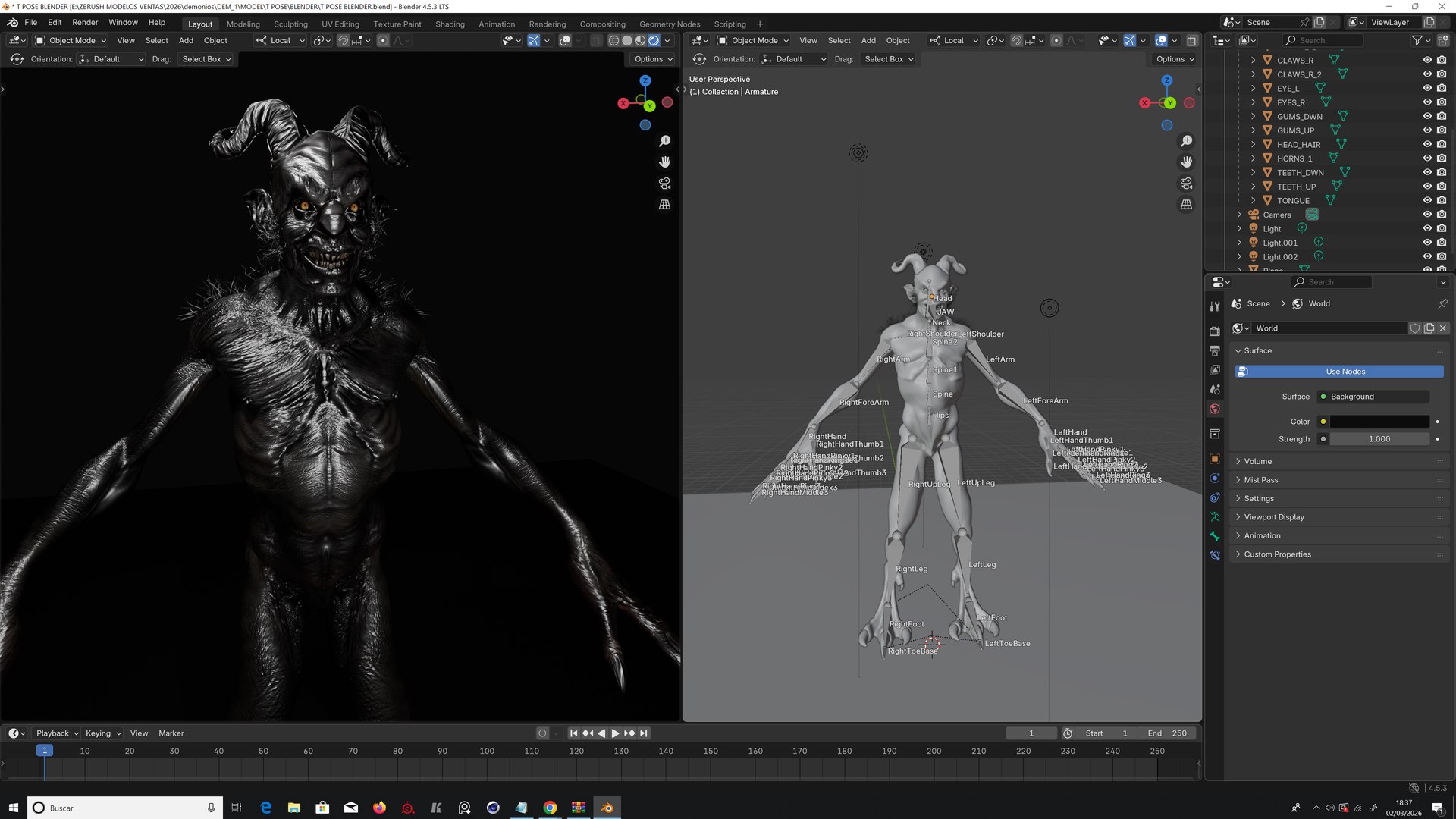Open the world Color swatch
Image resolution: width=1456 pixels, height=819 pixels.
pos(1379,422)
